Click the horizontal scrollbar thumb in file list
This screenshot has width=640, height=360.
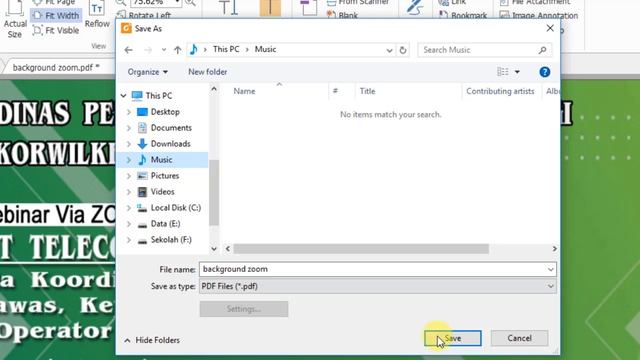361,249
